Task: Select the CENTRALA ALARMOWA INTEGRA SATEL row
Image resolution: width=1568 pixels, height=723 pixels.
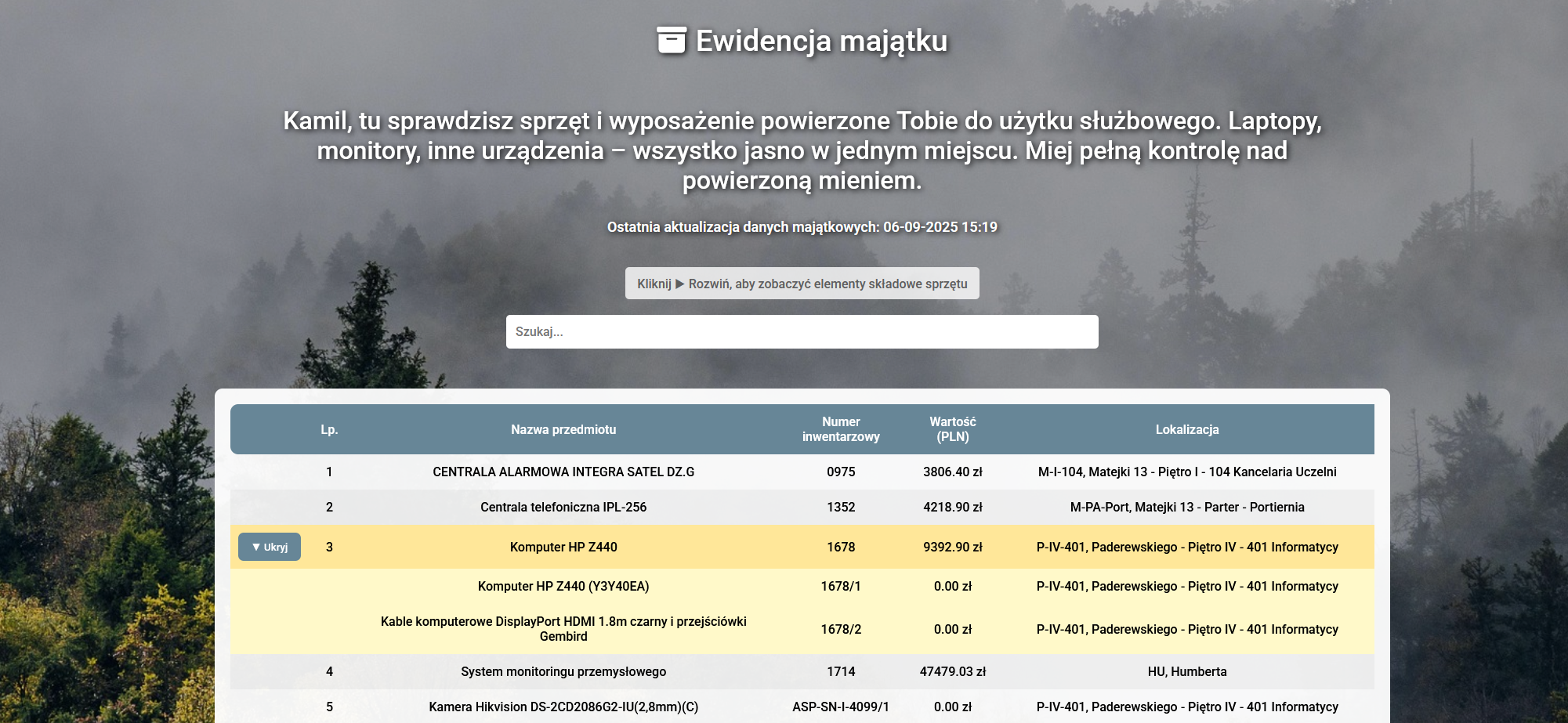Action: click(563, 472)
